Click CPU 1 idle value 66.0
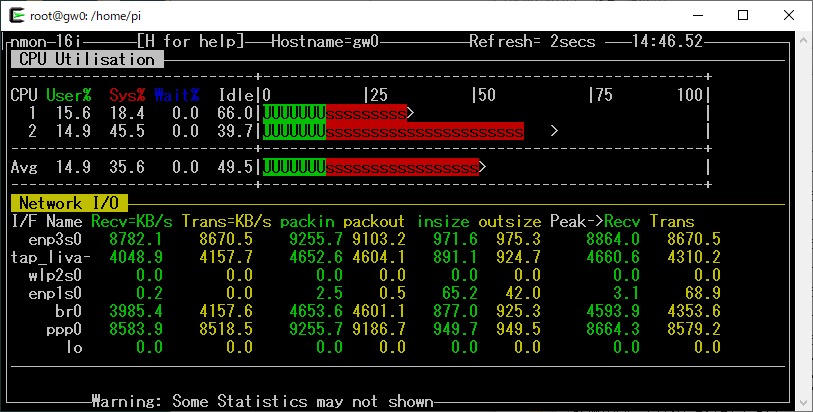Screen dimensions: 813x412 pyautogui.click(x=235, y=113)
